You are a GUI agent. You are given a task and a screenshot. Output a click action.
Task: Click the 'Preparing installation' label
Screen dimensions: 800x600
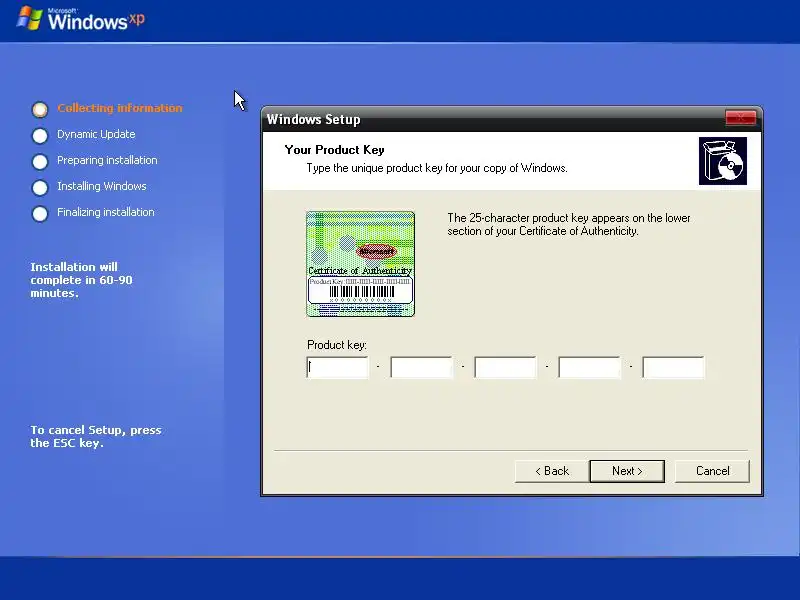pyautogui.click(x=107, y=160)
